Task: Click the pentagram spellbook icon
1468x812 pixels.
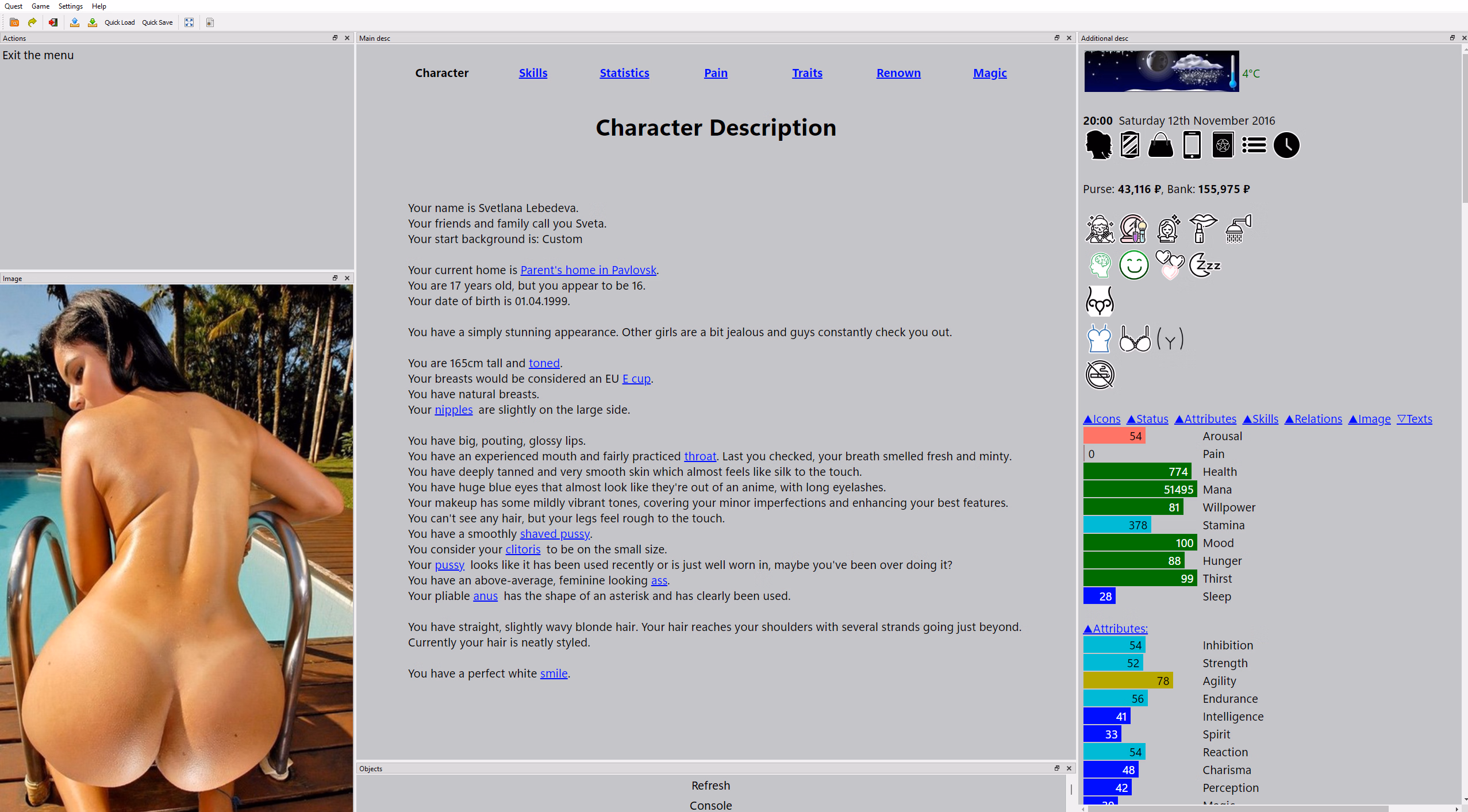Action: click(1223, 145)
